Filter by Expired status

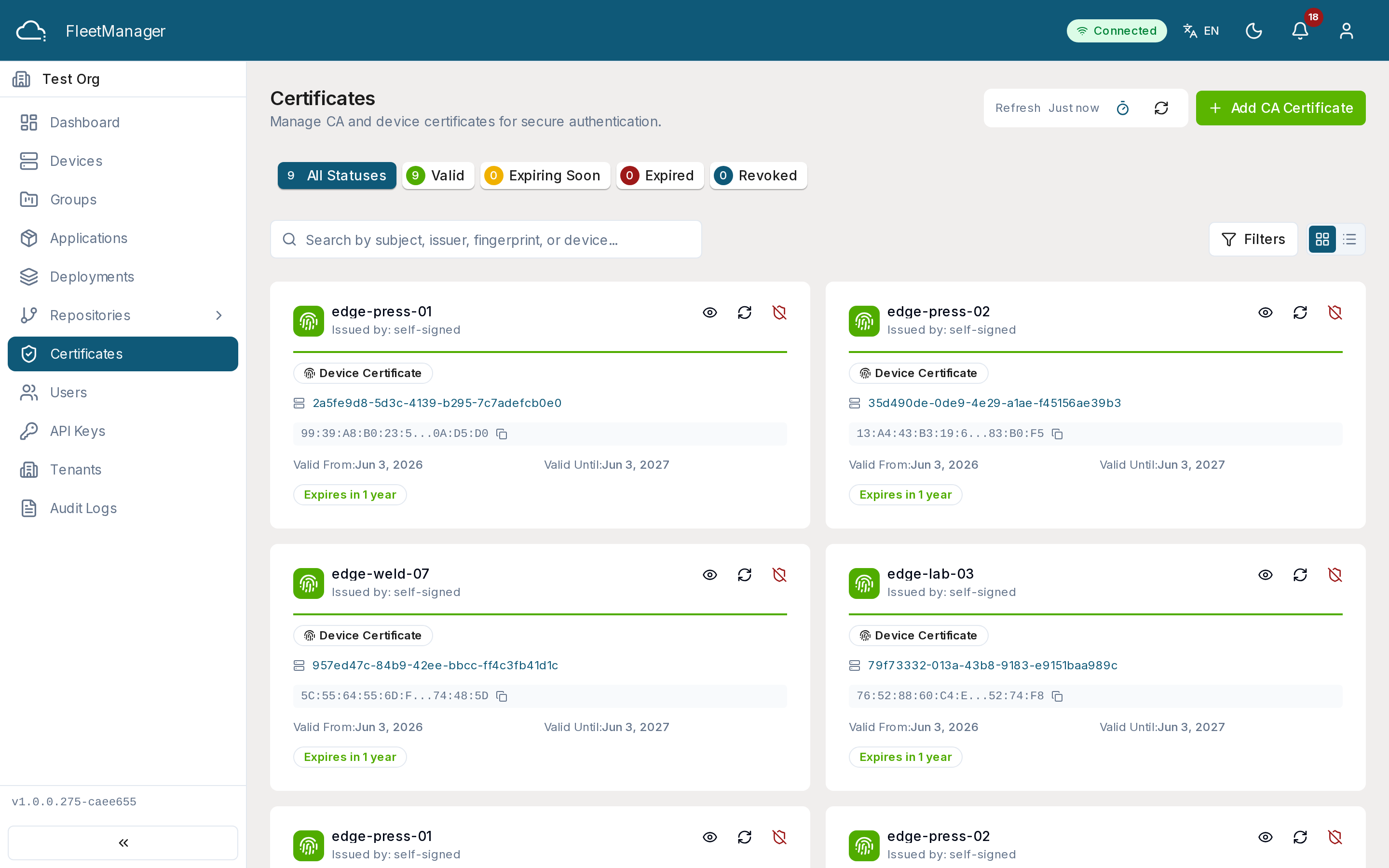point(660,176)
